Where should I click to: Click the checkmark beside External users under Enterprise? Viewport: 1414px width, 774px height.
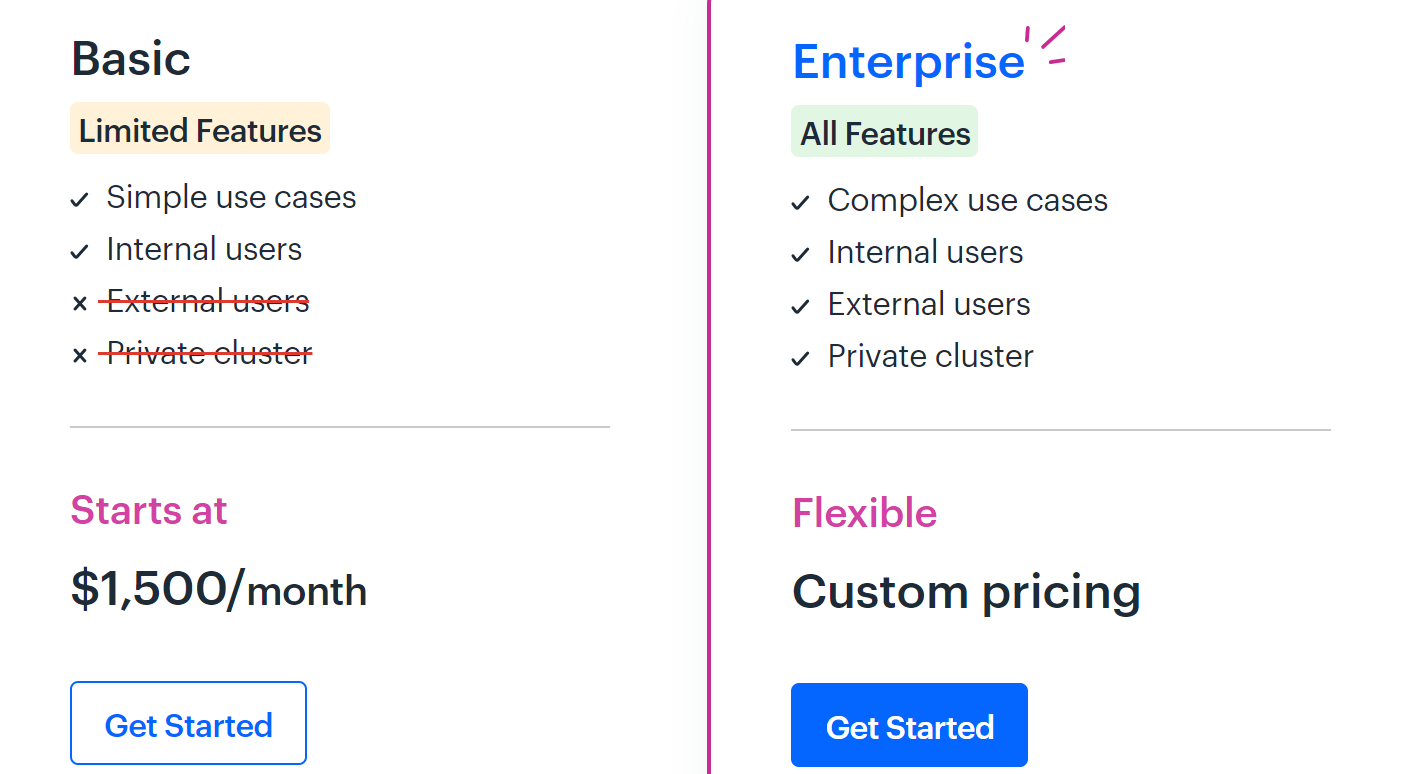[x=801, y=306]
